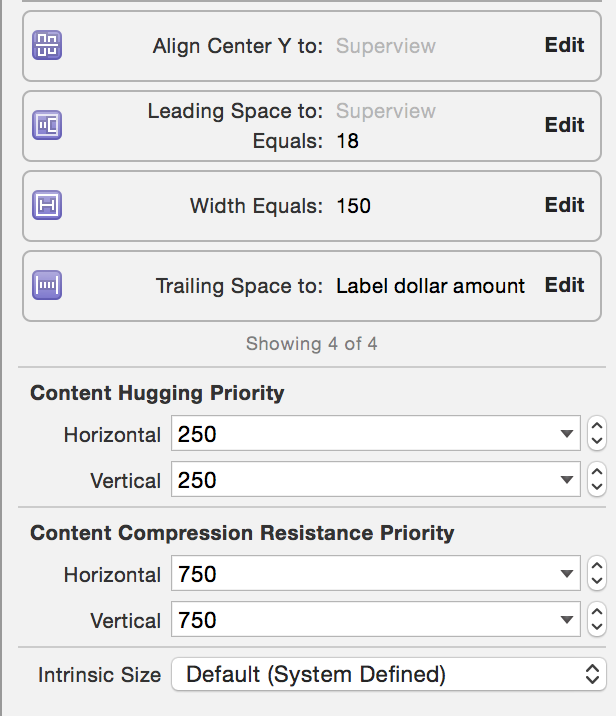Edit the Trailing Space constraint

(x=564, y=285)
